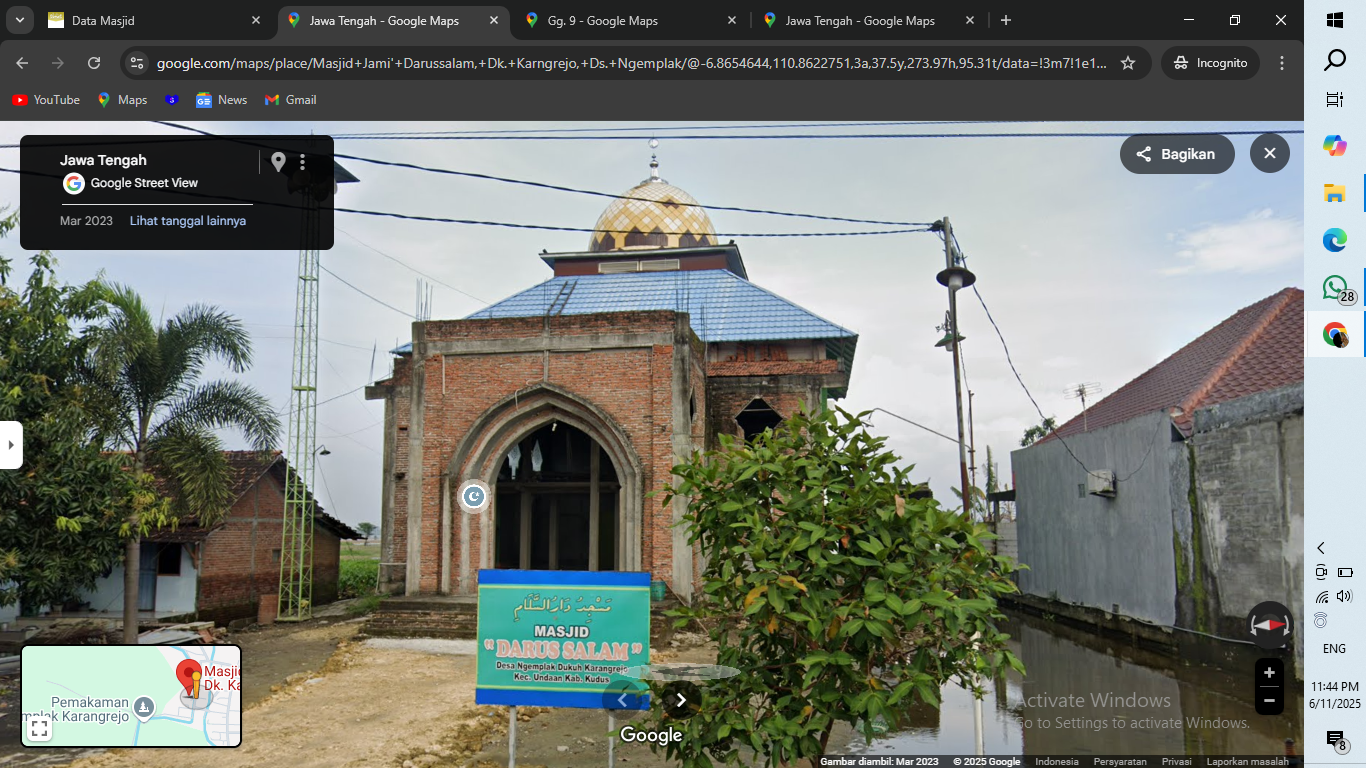Click the circular photo marker near mosque arch
Viewport: 1366px width, 768px height.
pos(474,496)
